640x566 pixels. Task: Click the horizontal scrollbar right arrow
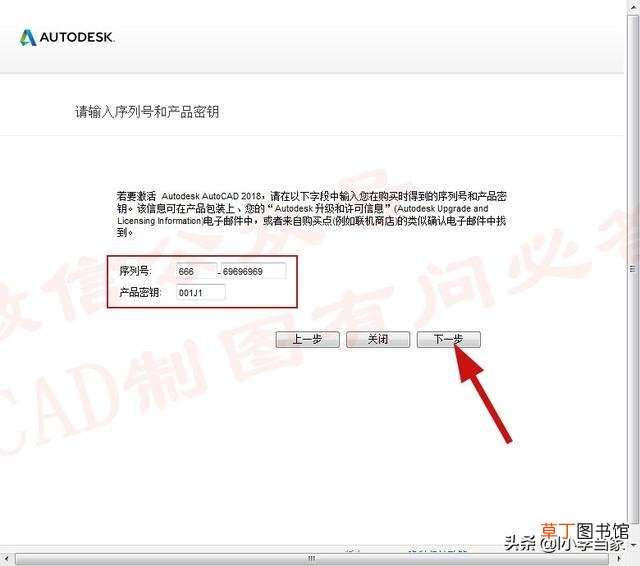point(620,558)
